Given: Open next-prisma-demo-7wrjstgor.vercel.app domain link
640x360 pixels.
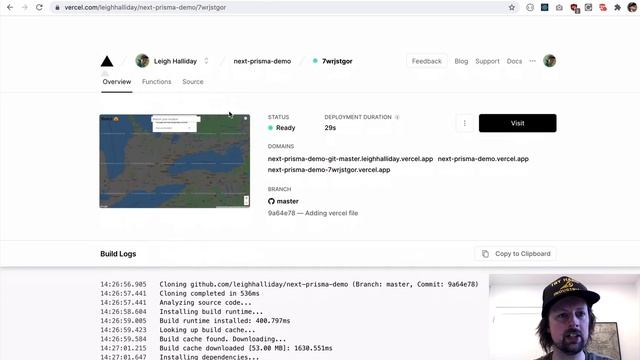Looking at the screenshot, I should 329,170.
